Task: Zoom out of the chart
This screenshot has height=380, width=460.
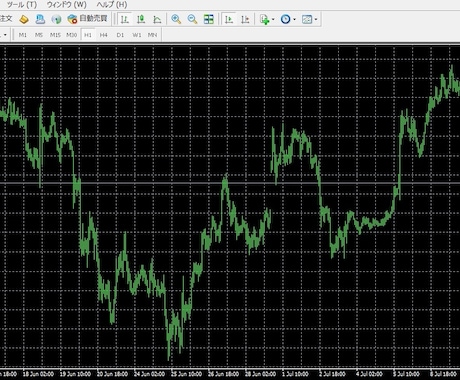Action: tap(192, 19)
